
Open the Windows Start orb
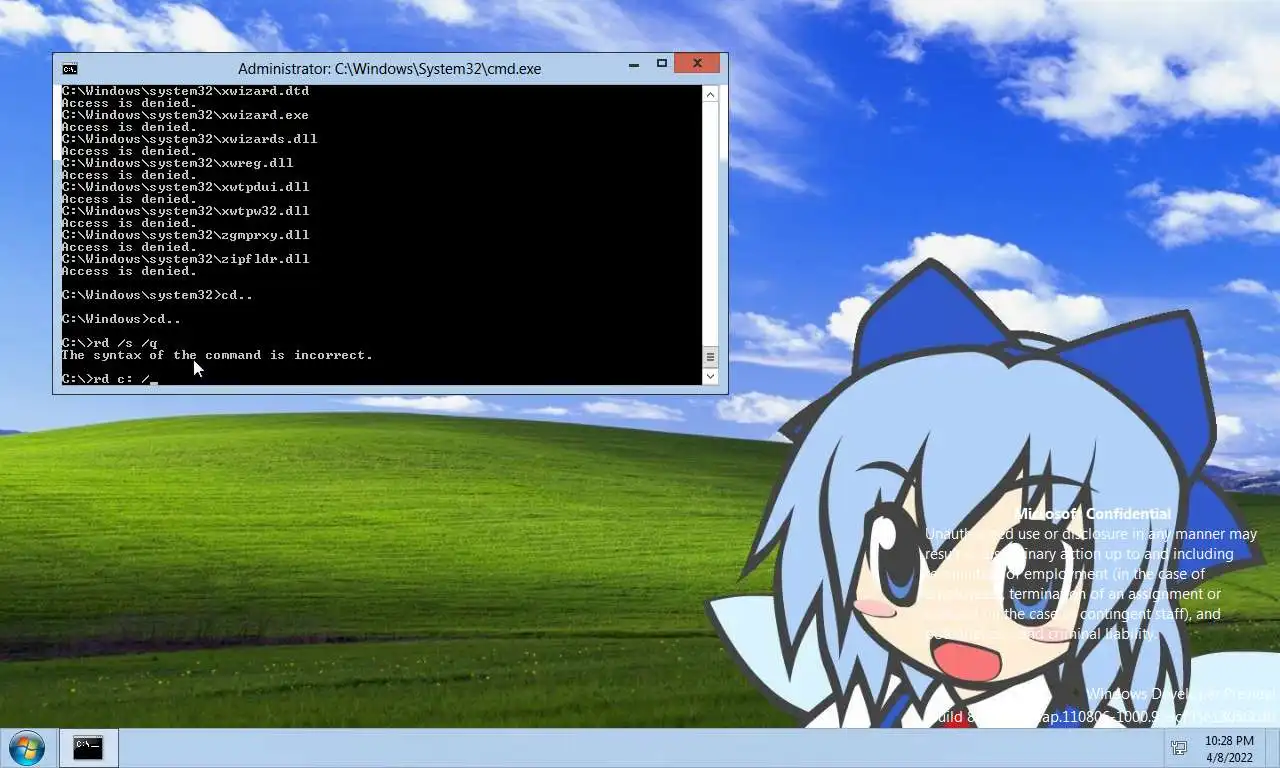[25, 748]
